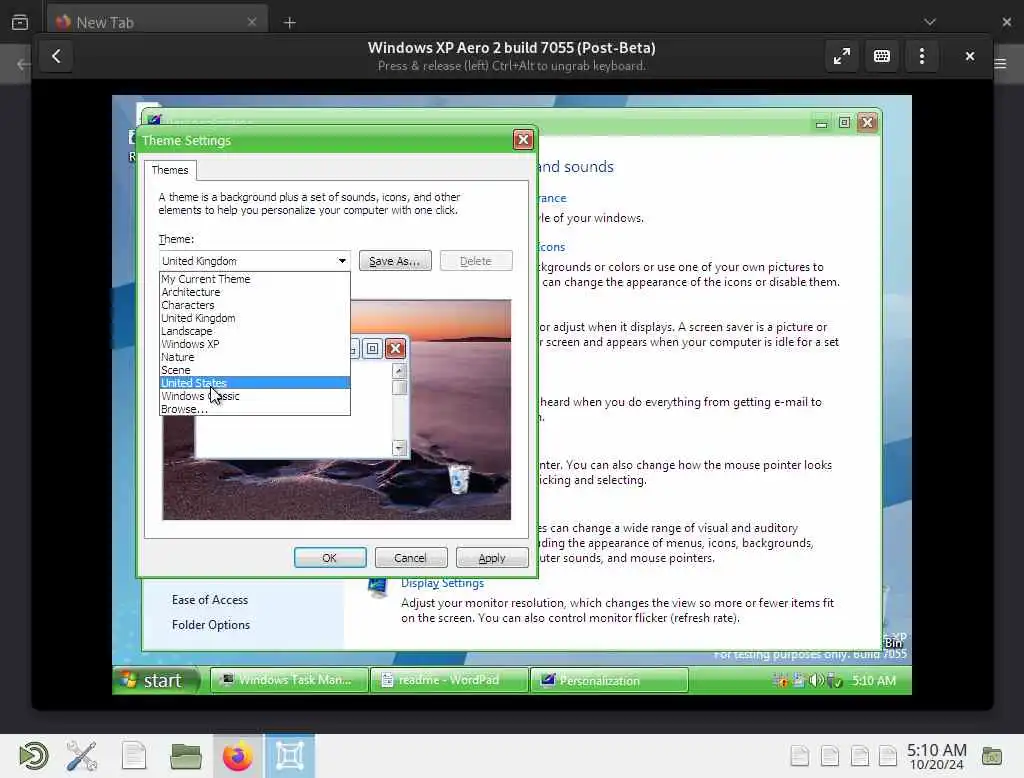Collapse the Theme combo box arrow
This screenshot has height=778, width=1024.
click(342, 261)
